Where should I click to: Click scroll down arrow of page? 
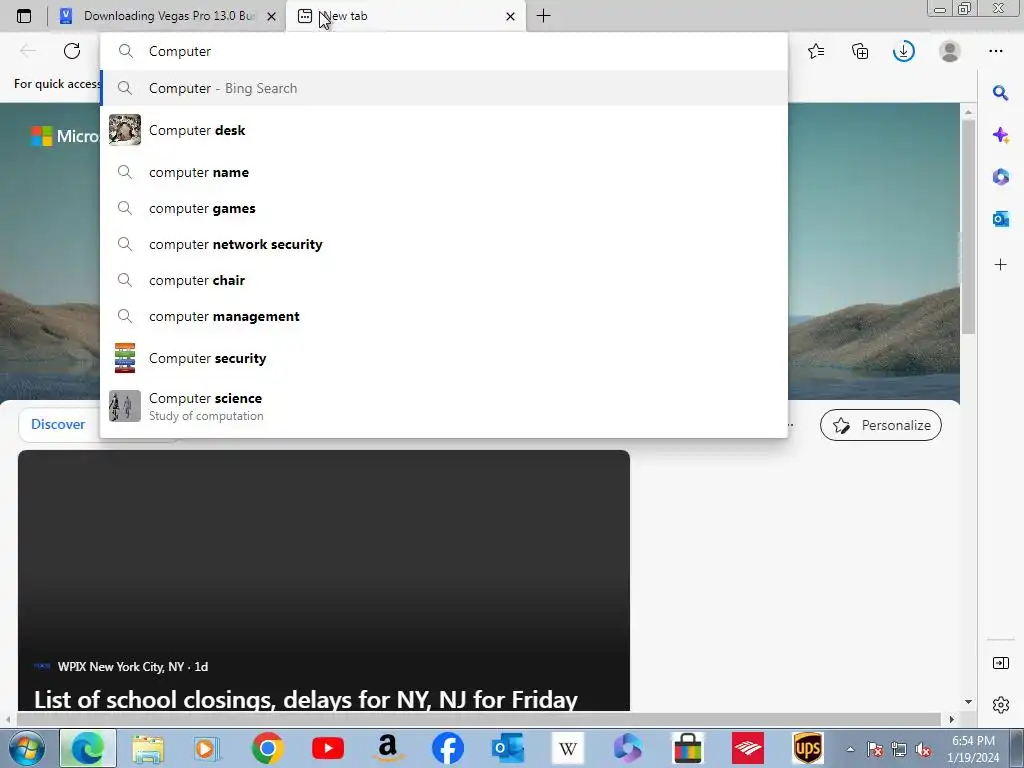coord(968,702)
